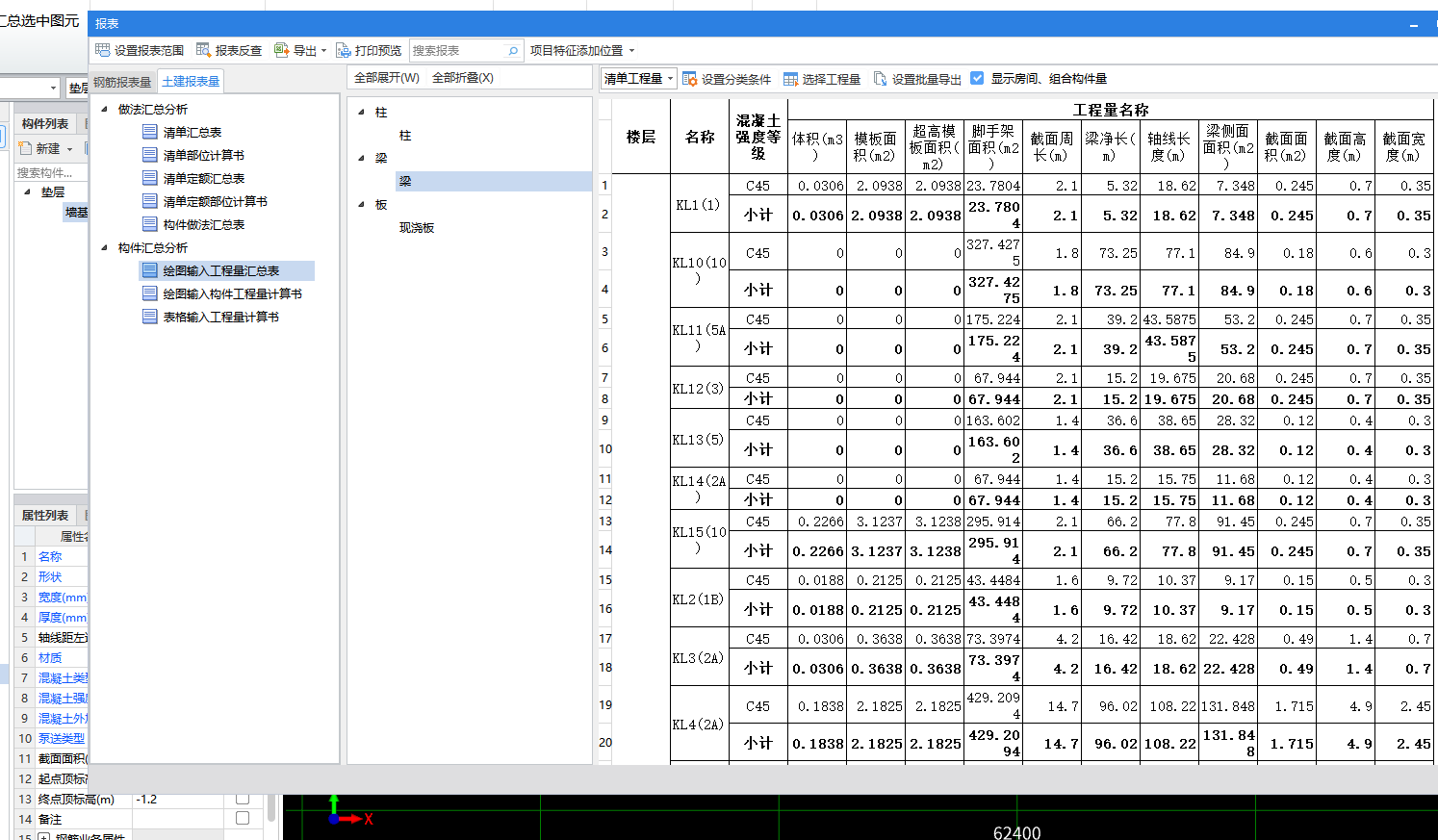
Task: Click 全部展开(W) button
Action: [387, 78]
